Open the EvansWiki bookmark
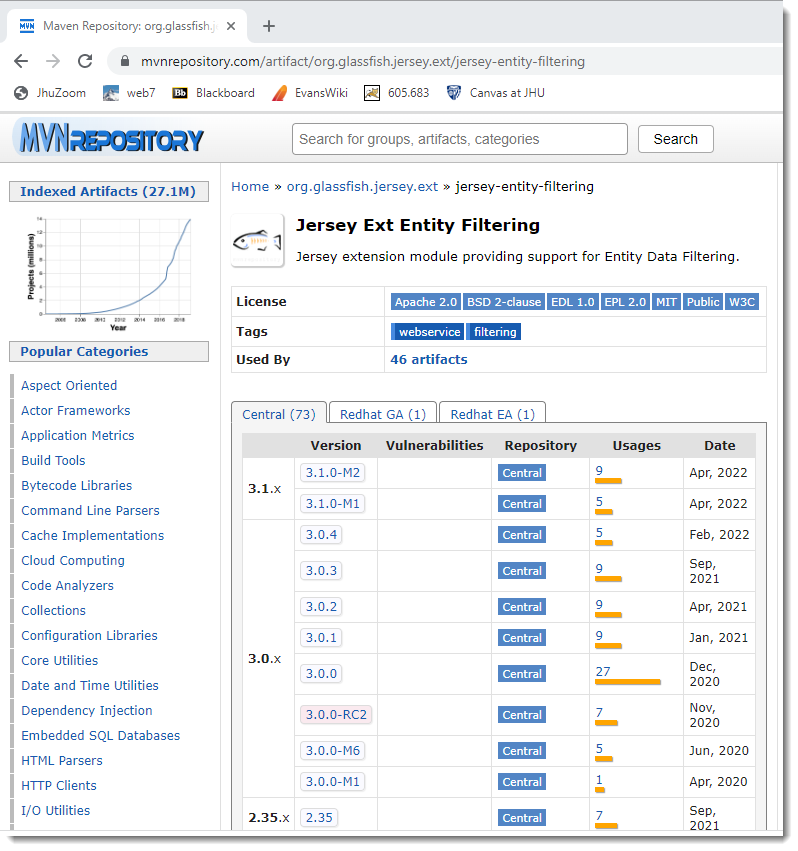The image size is (798, 851). [x=310, y=93]
